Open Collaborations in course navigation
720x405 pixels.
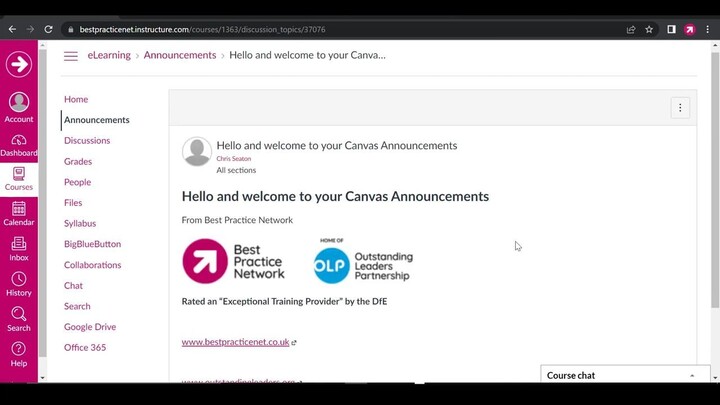pyautogui.click(x=93, y=265)
